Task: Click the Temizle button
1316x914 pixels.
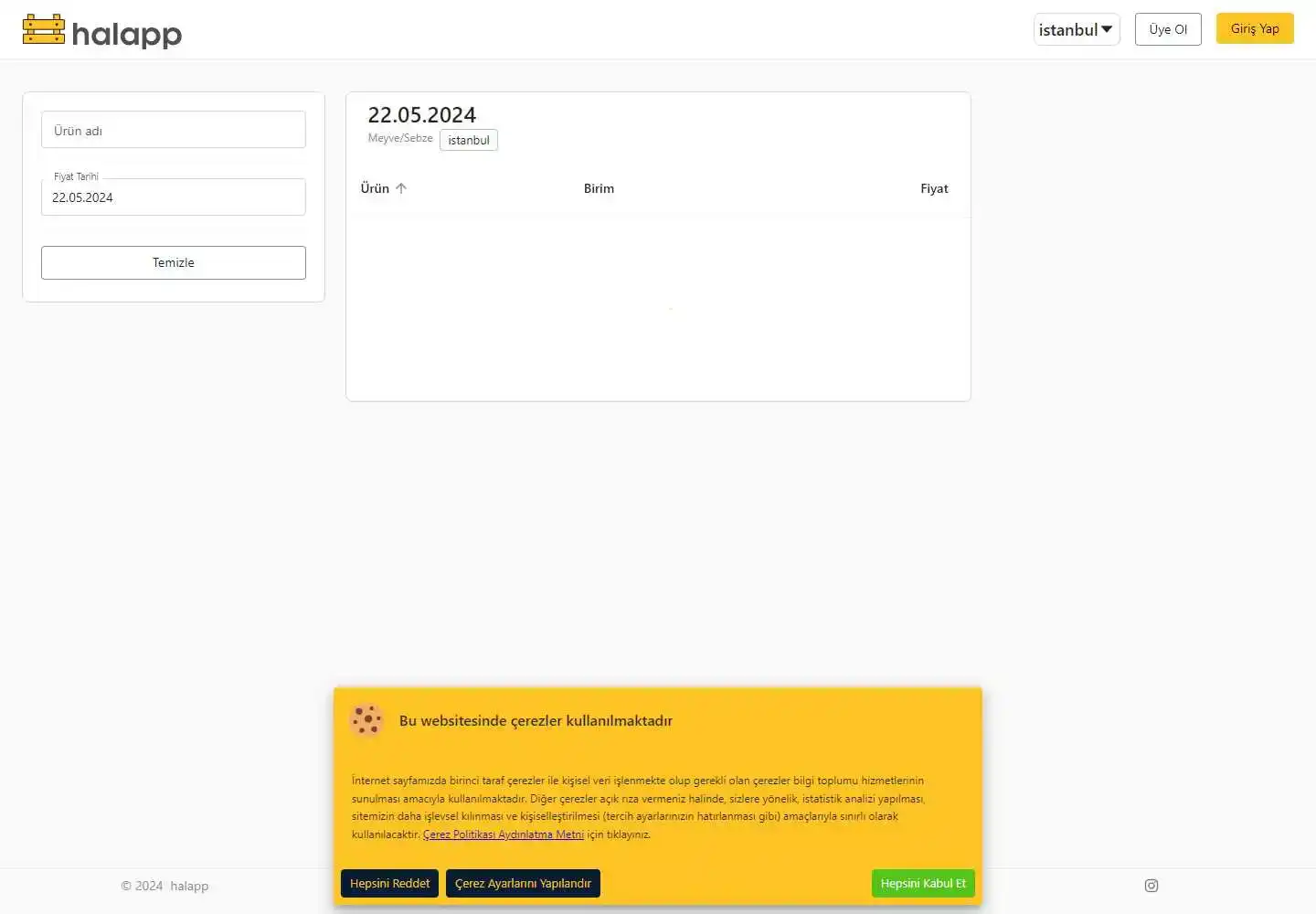Action: pyautogui.click(x=174, y=262)
